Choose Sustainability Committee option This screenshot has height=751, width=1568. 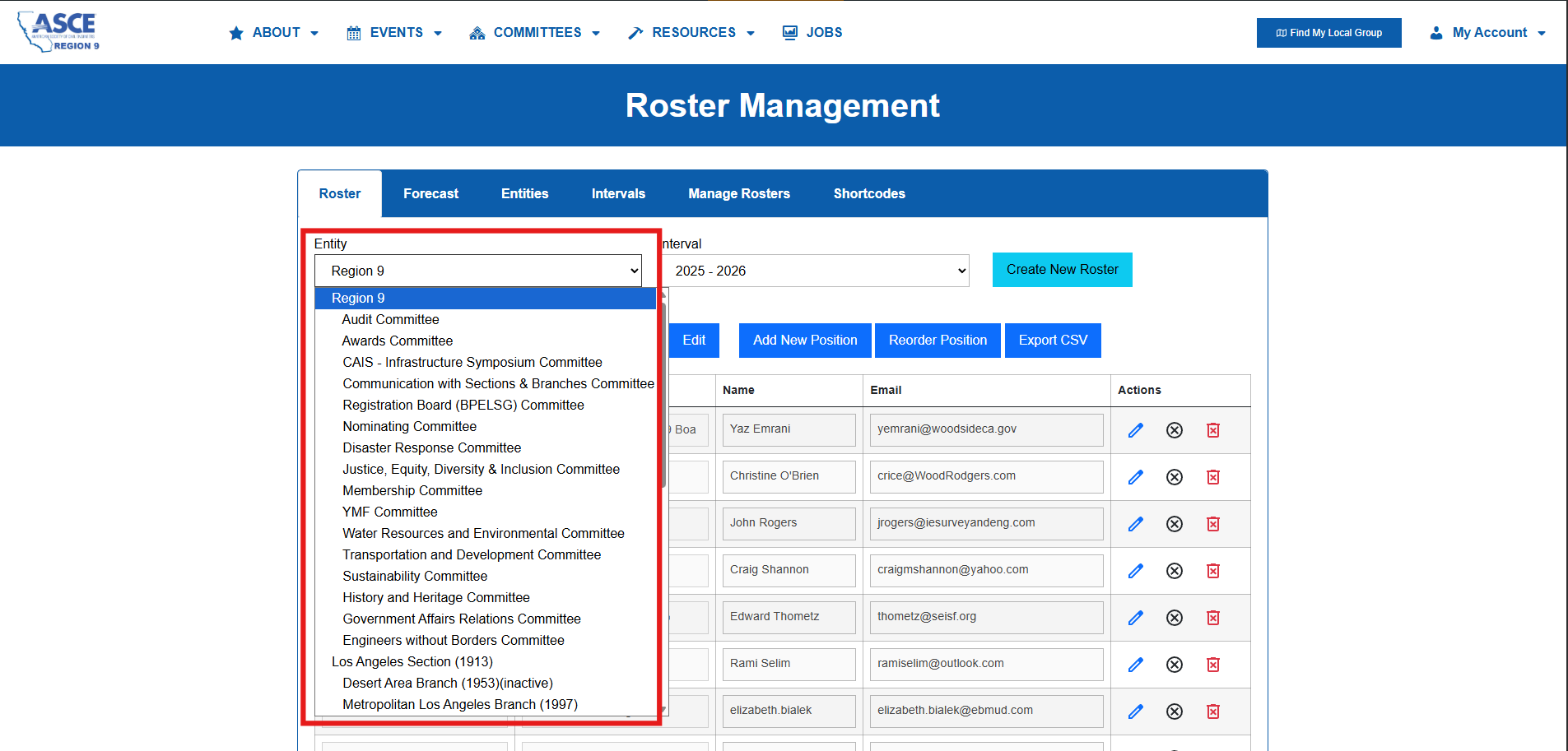click(x=486, y=576)
